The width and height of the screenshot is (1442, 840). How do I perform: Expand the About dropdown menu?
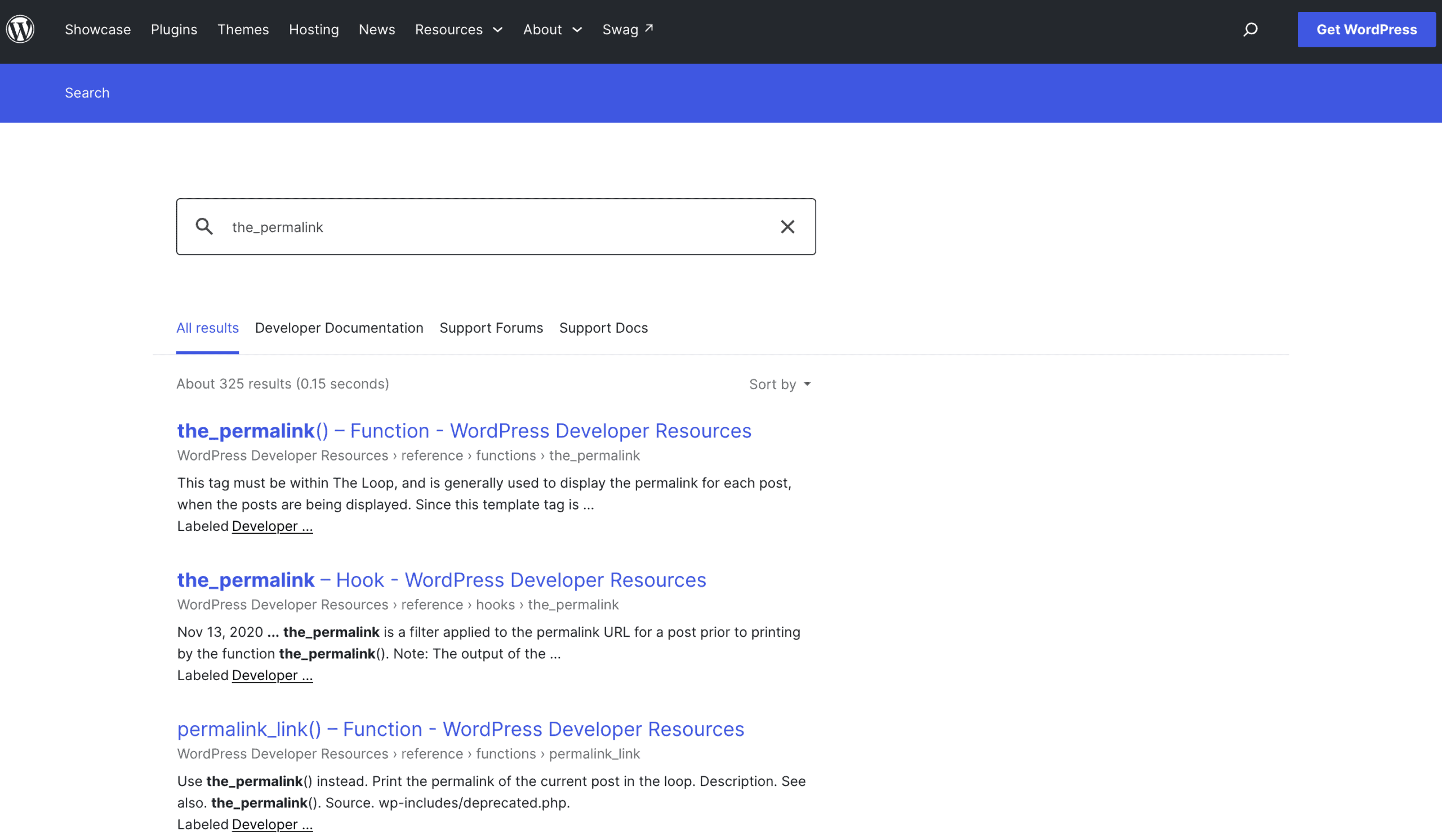pos(553,29)
